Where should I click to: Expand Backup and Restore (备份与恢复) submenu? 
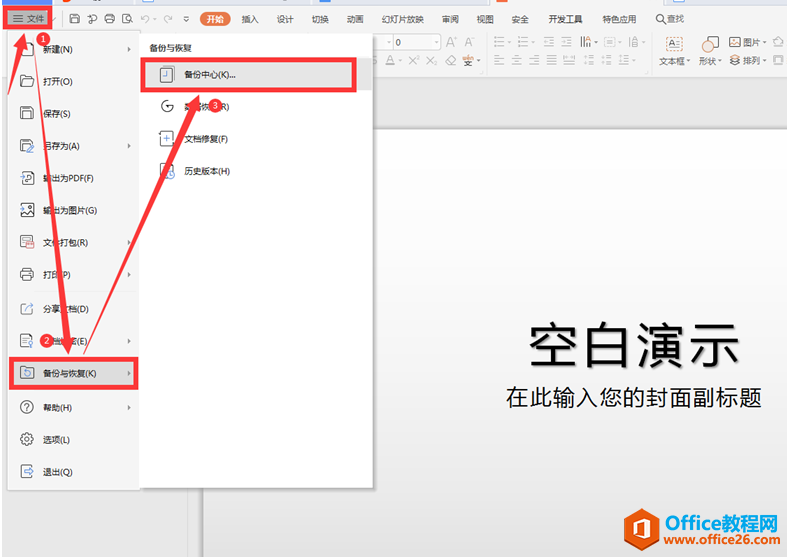(x=72, y=374)
